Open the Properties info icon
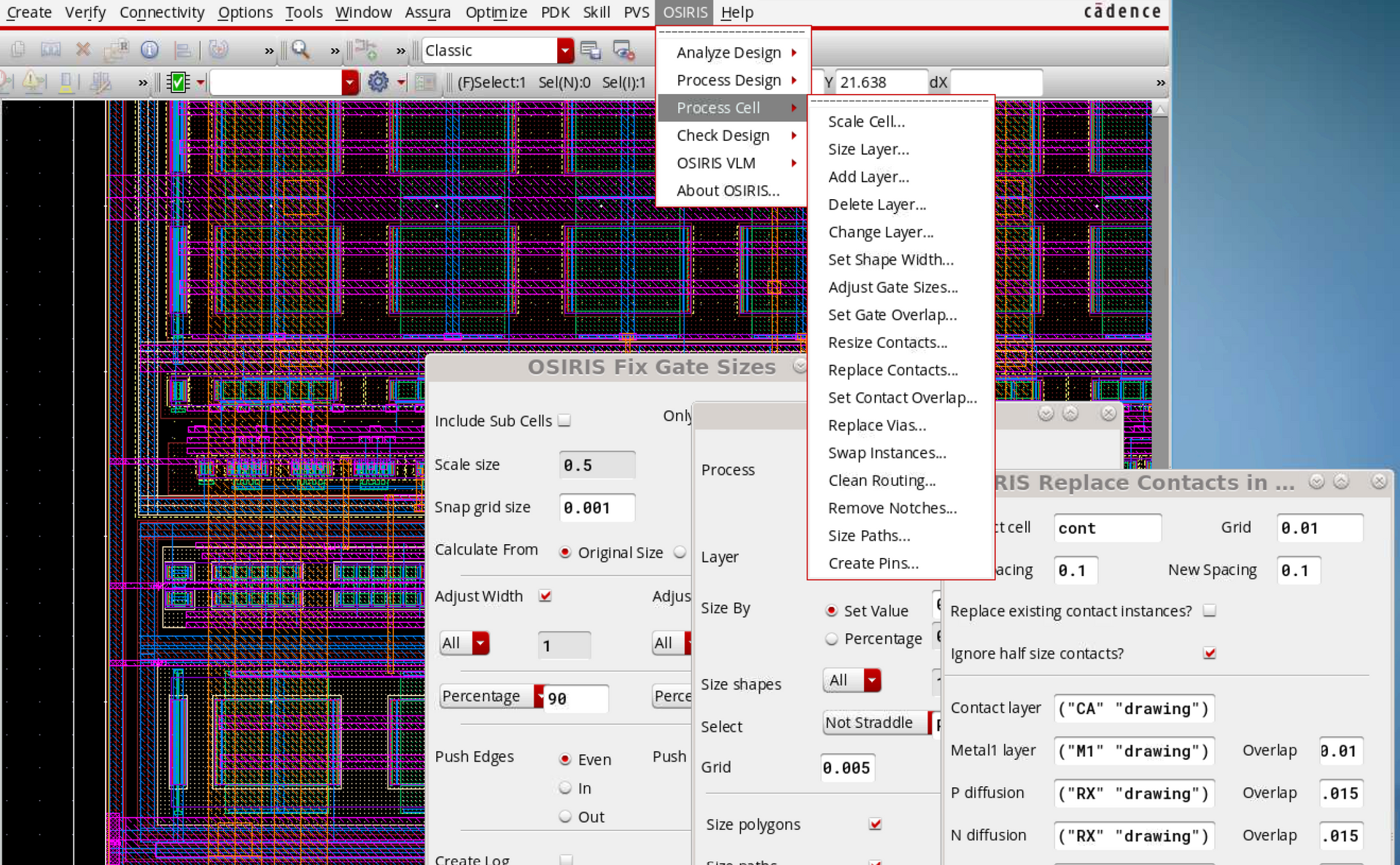The image size is (1400, 865). pyautogui.click(x=149, y=50)
